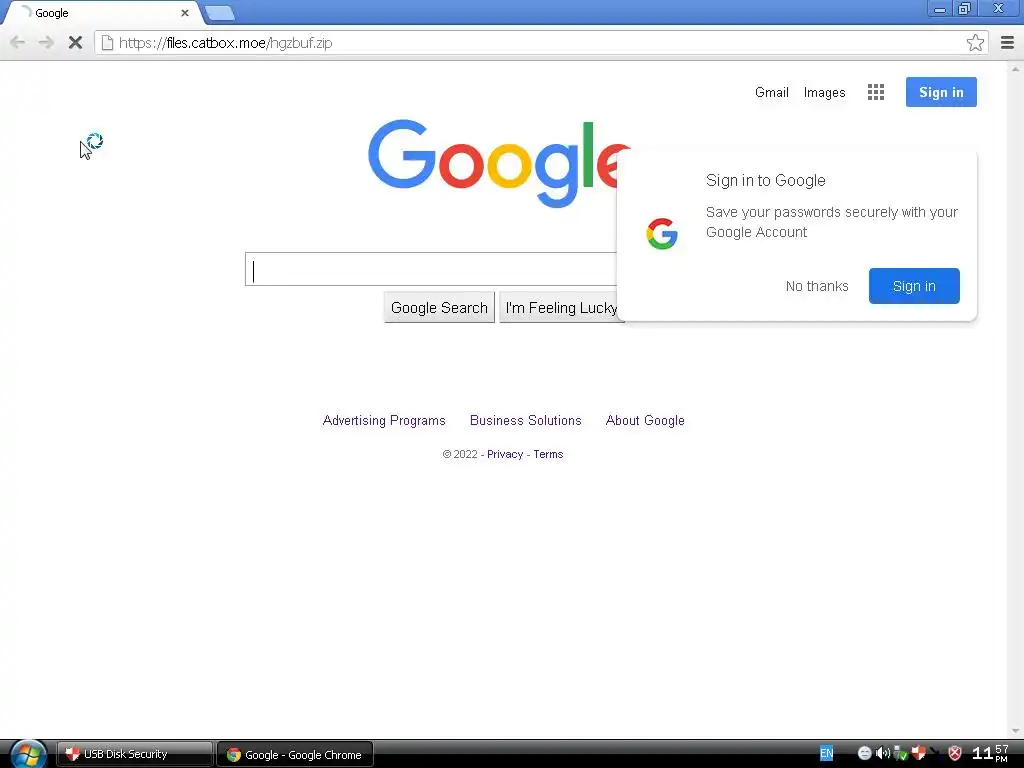Image resolution: width=1024 pixels, height=768 pixels.
Task: Click "Sign in to Google" popup heading
Action: pyautogui.click(x=765, y=181)
